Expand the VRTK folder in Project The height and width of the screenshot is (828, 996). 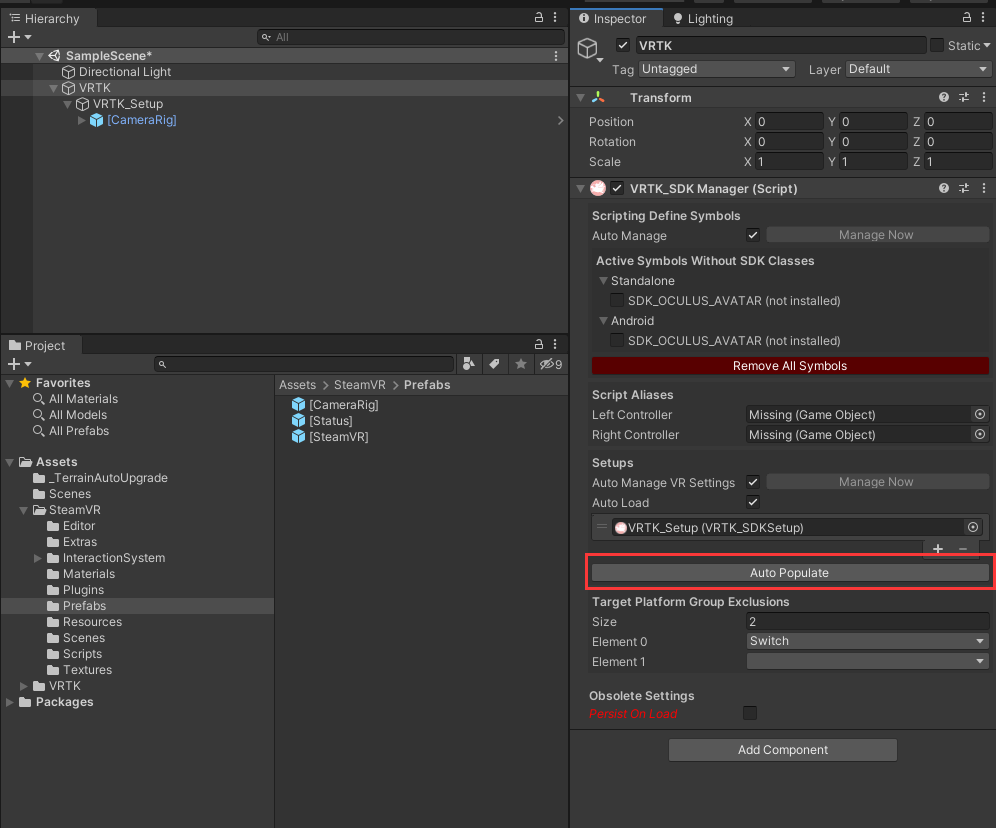coord(24,686)
